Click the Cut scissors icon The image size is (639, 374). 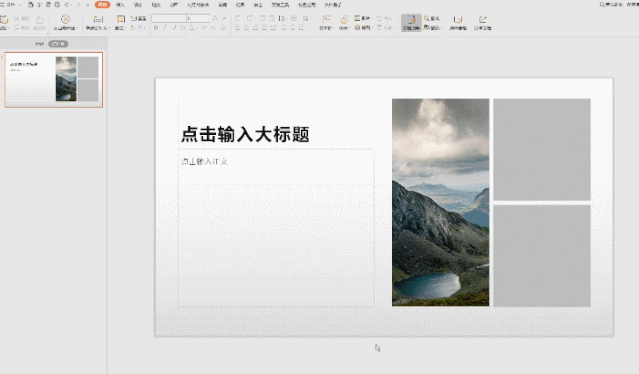[x=17, y=19]
